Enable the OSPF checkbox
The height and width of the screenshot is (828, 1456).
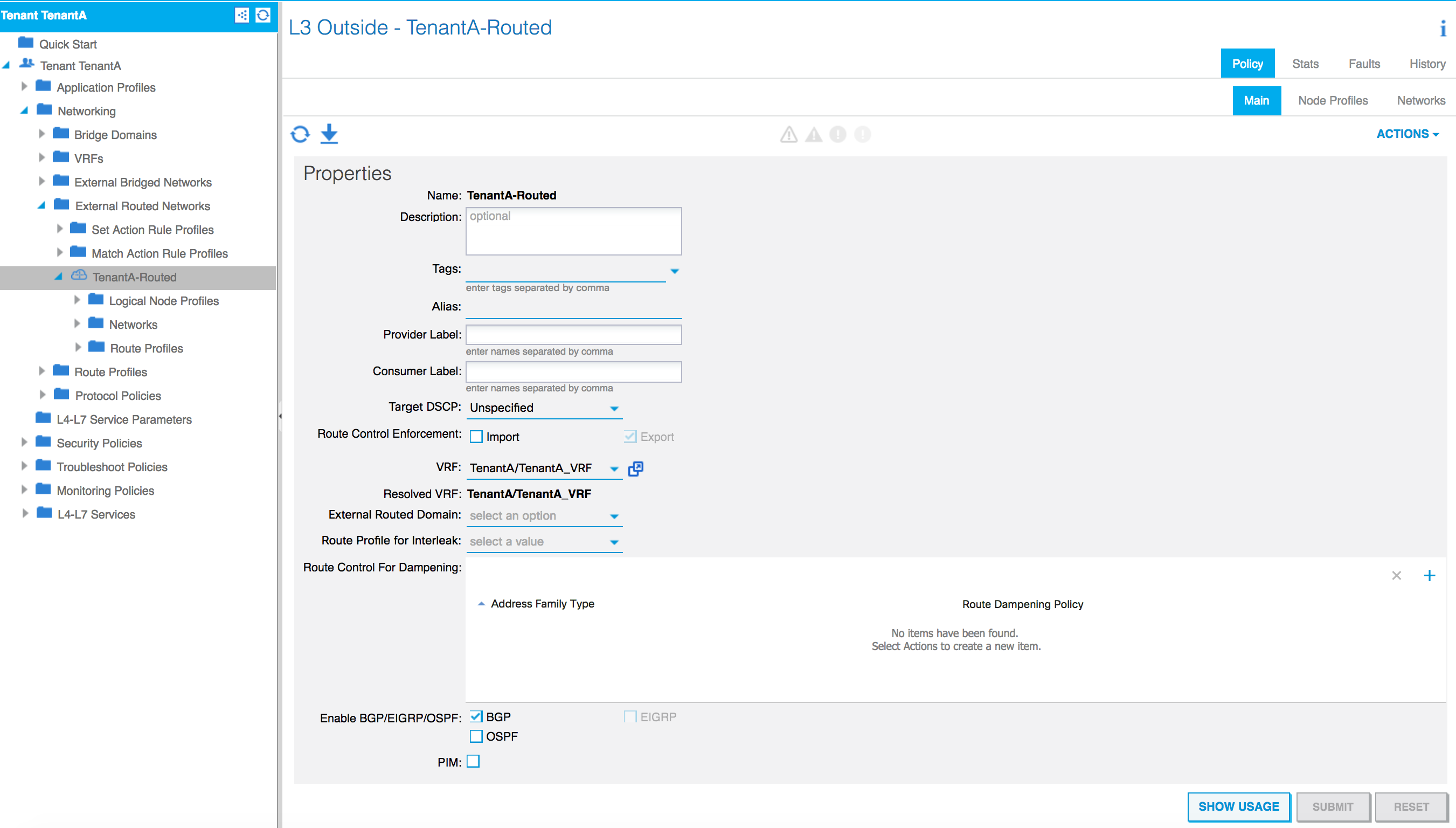point(476,736)
